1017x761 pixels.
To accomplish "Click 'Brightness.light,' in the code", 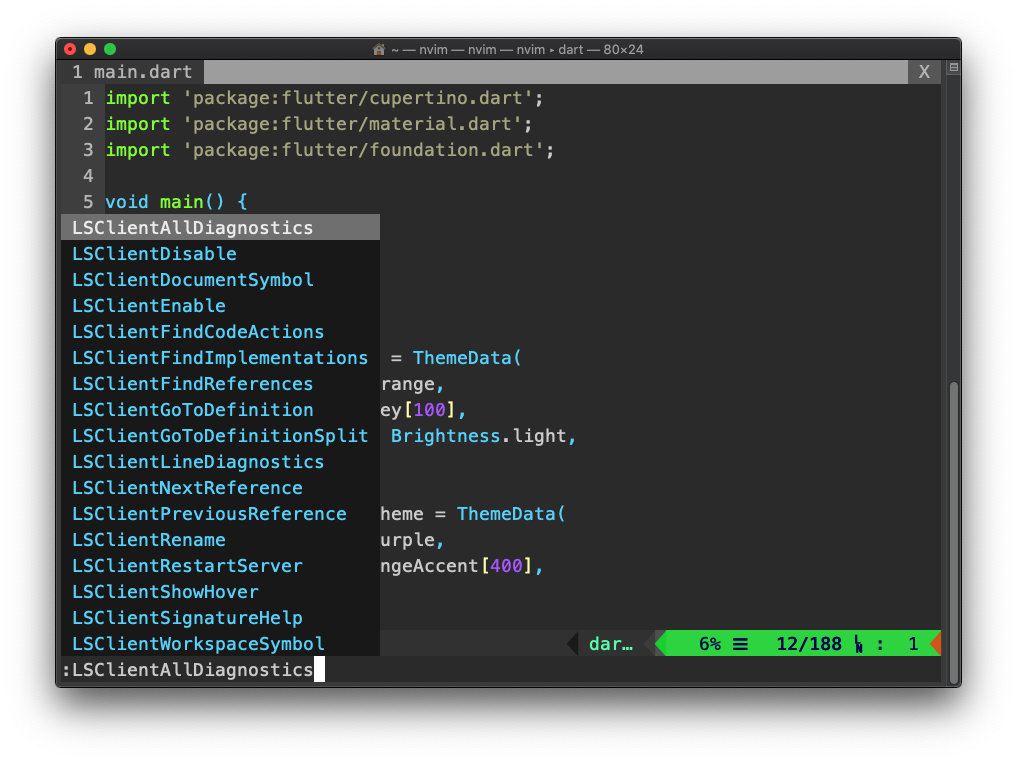I will [483, 435].
